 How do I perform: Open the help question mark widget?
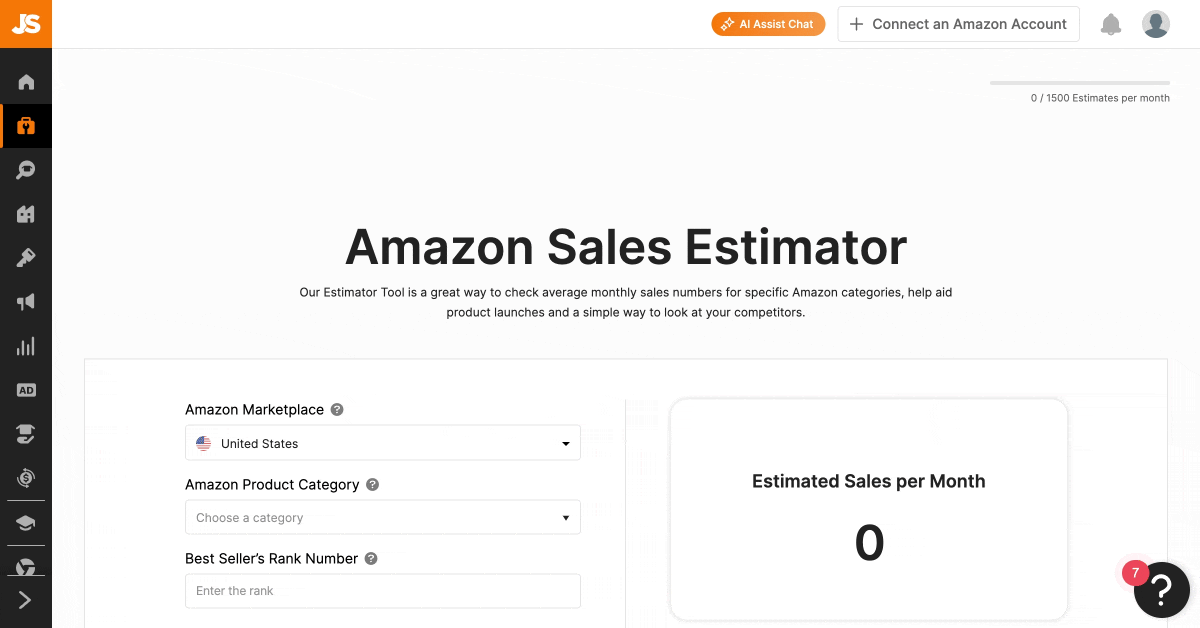tap(1161, 590)
